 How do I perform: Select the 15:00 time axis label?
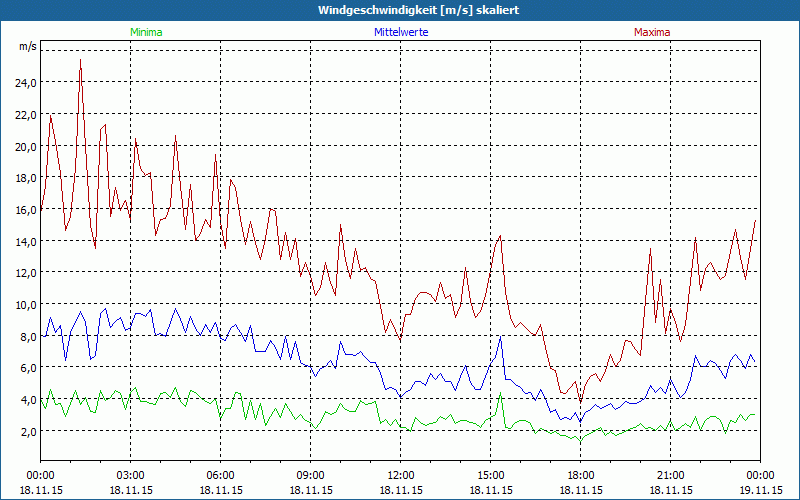pos(491,475)
